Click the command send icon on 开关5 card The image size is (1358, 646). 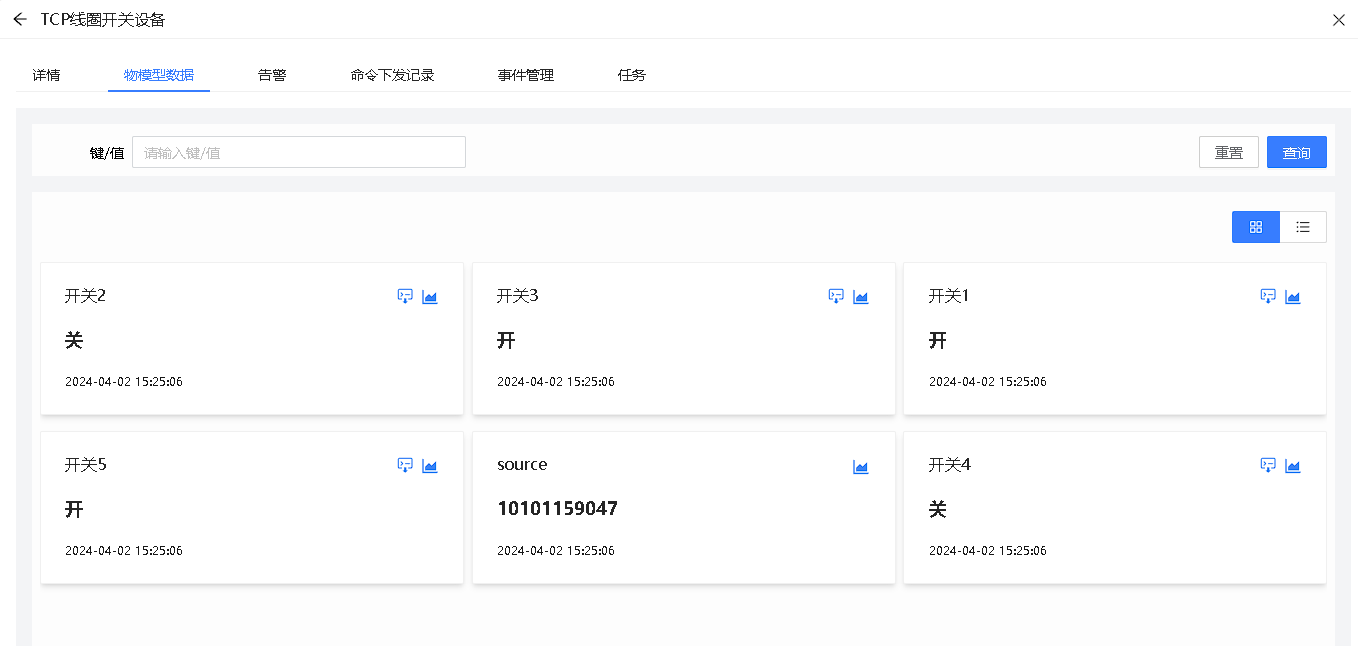[405, 465]
